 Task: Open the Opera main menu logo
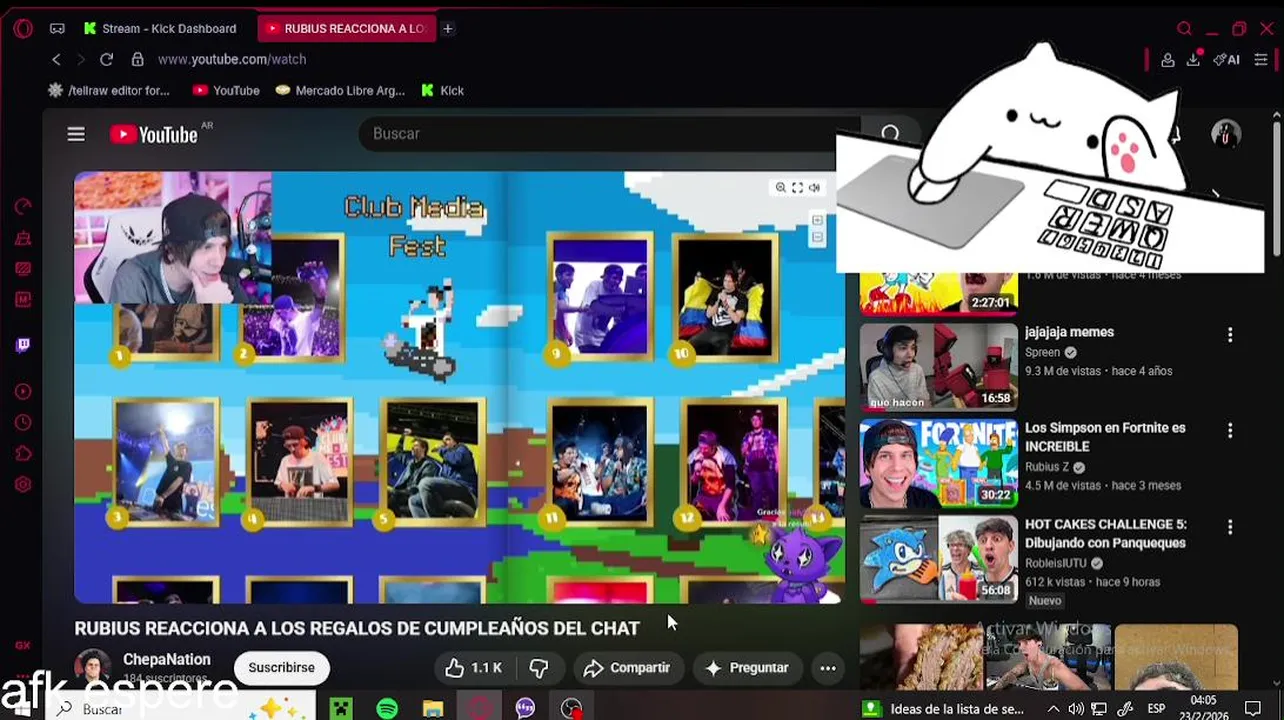23,28
